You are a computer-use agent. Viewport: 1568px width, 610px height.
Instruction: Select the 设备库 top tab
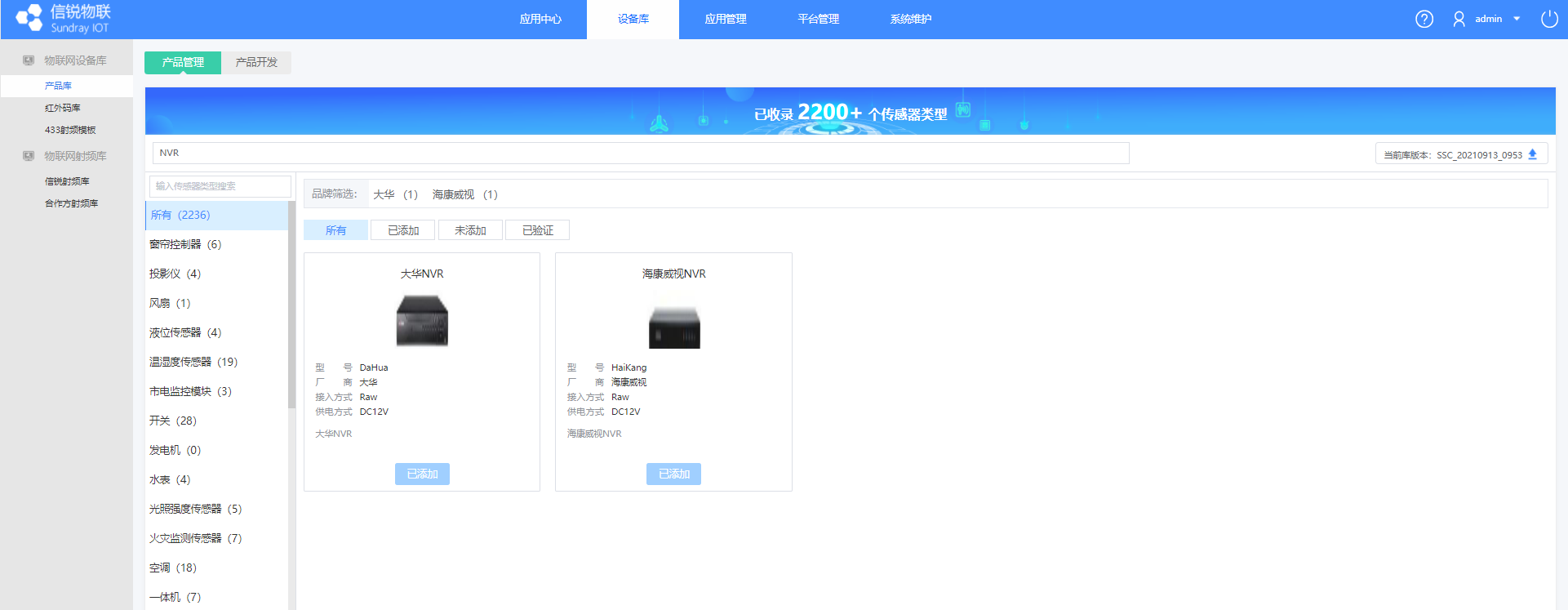[633, 19]
